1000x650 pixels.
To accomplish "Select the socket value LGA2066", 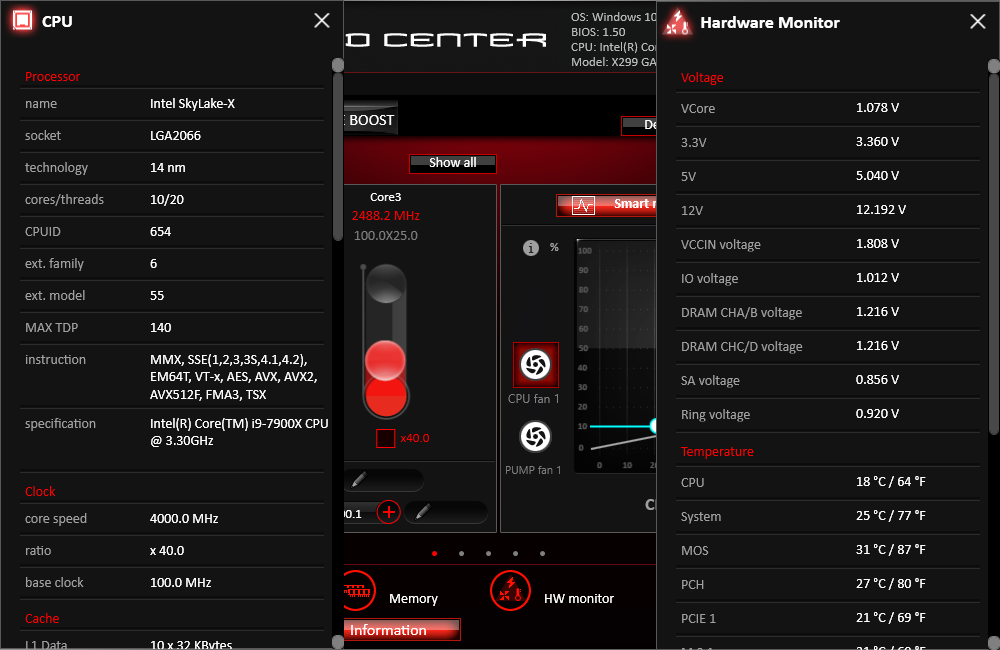I will [x=175, y=135].
